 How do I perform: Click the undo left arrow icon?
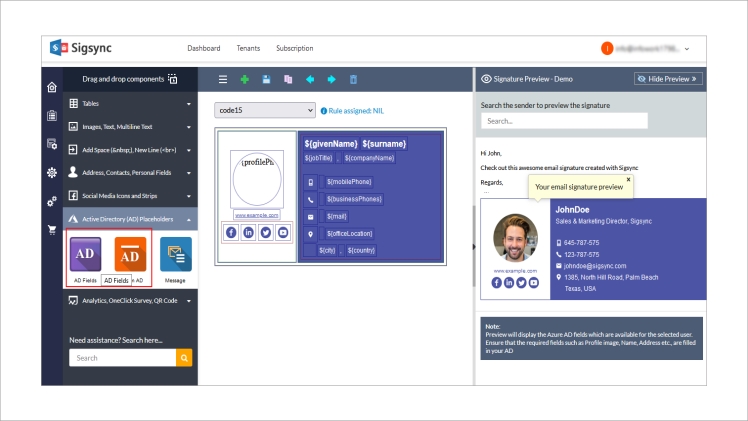coord(310,79)
